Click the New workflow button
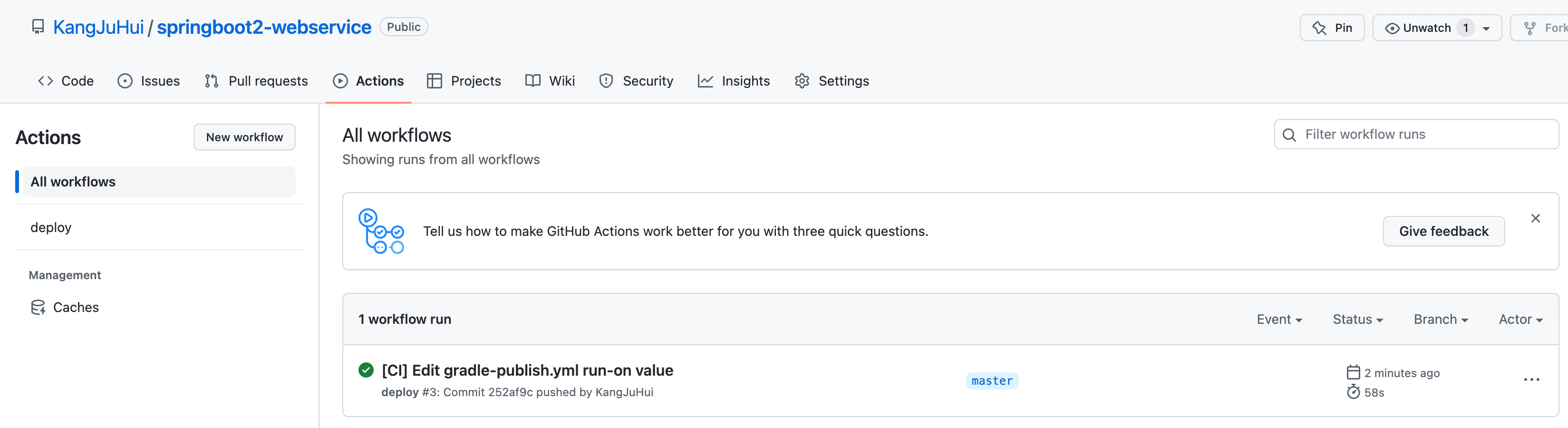Viewport: 1568px width, 428px height. coord(244,137)
